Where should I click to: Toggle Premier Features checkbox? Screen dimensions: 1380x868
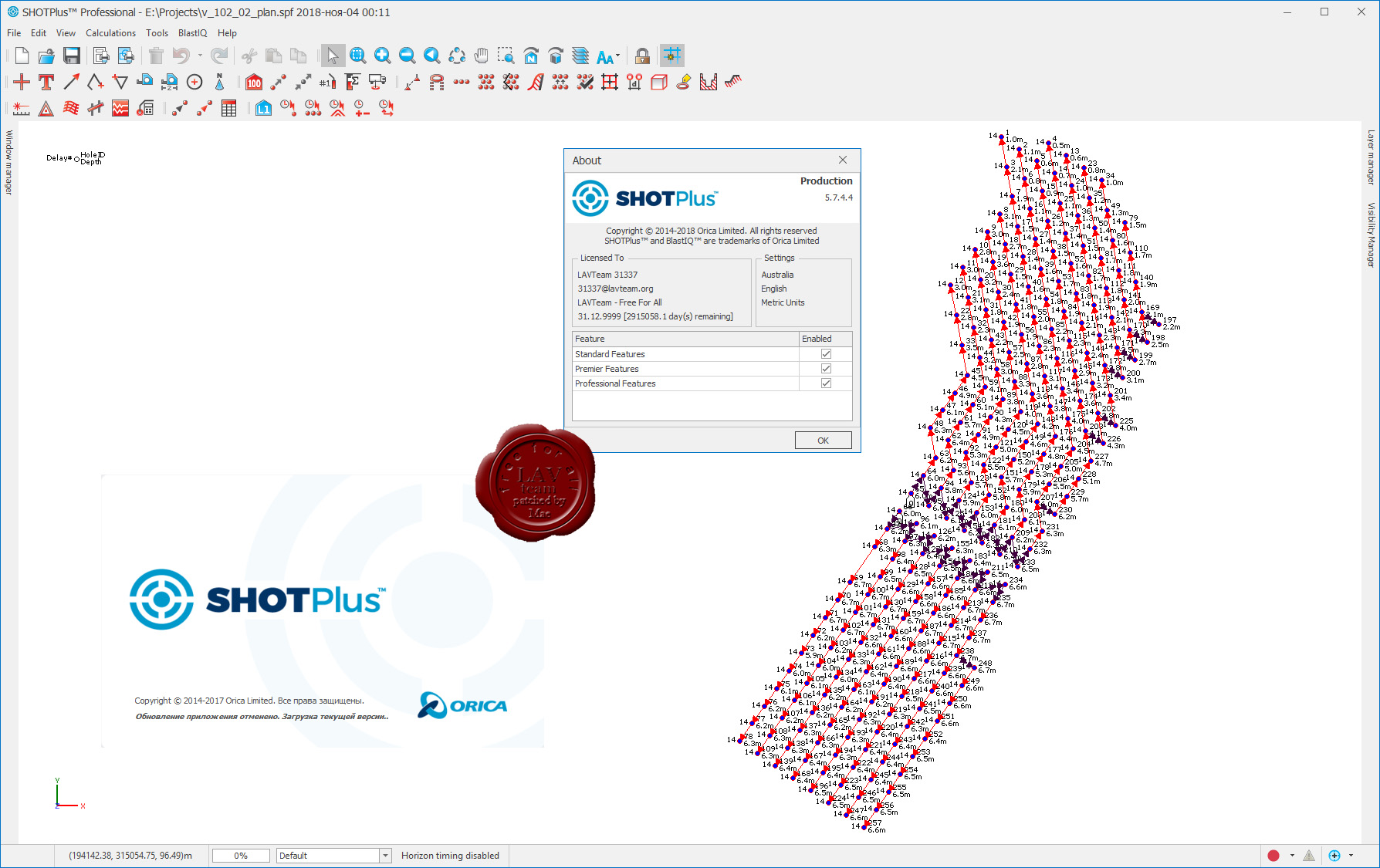(x=826, y=369)
